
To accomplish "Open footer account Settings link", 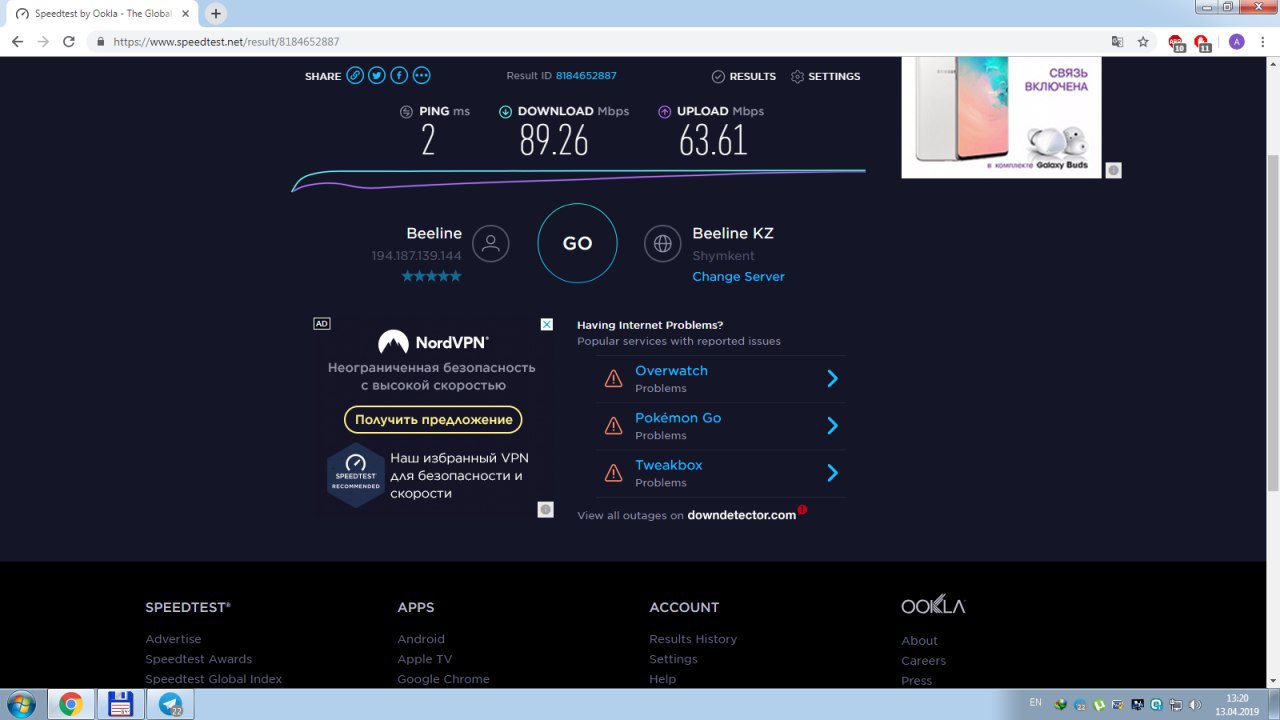I will tap(673, 659).
